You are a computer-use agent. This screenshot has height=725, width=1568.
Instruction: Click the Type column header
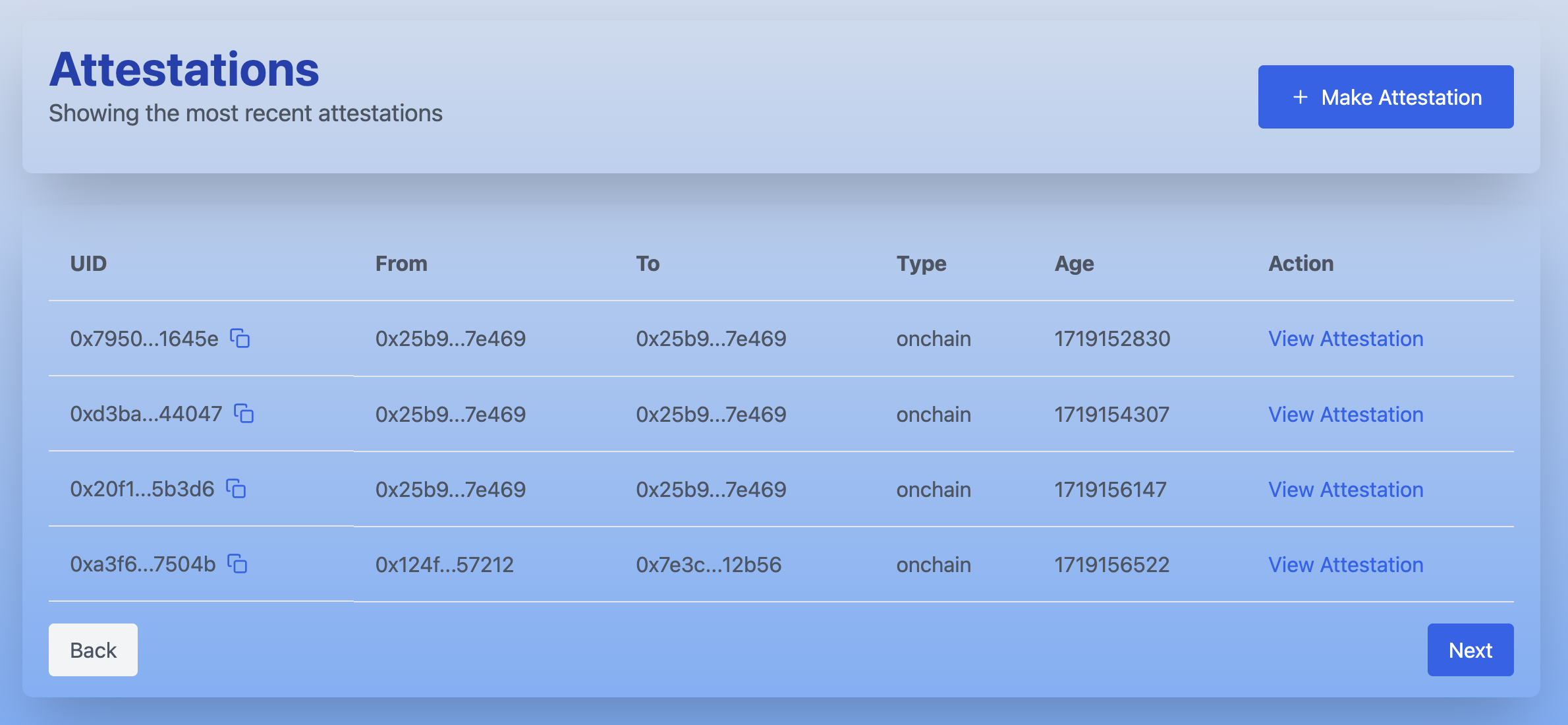click(921, 264)
